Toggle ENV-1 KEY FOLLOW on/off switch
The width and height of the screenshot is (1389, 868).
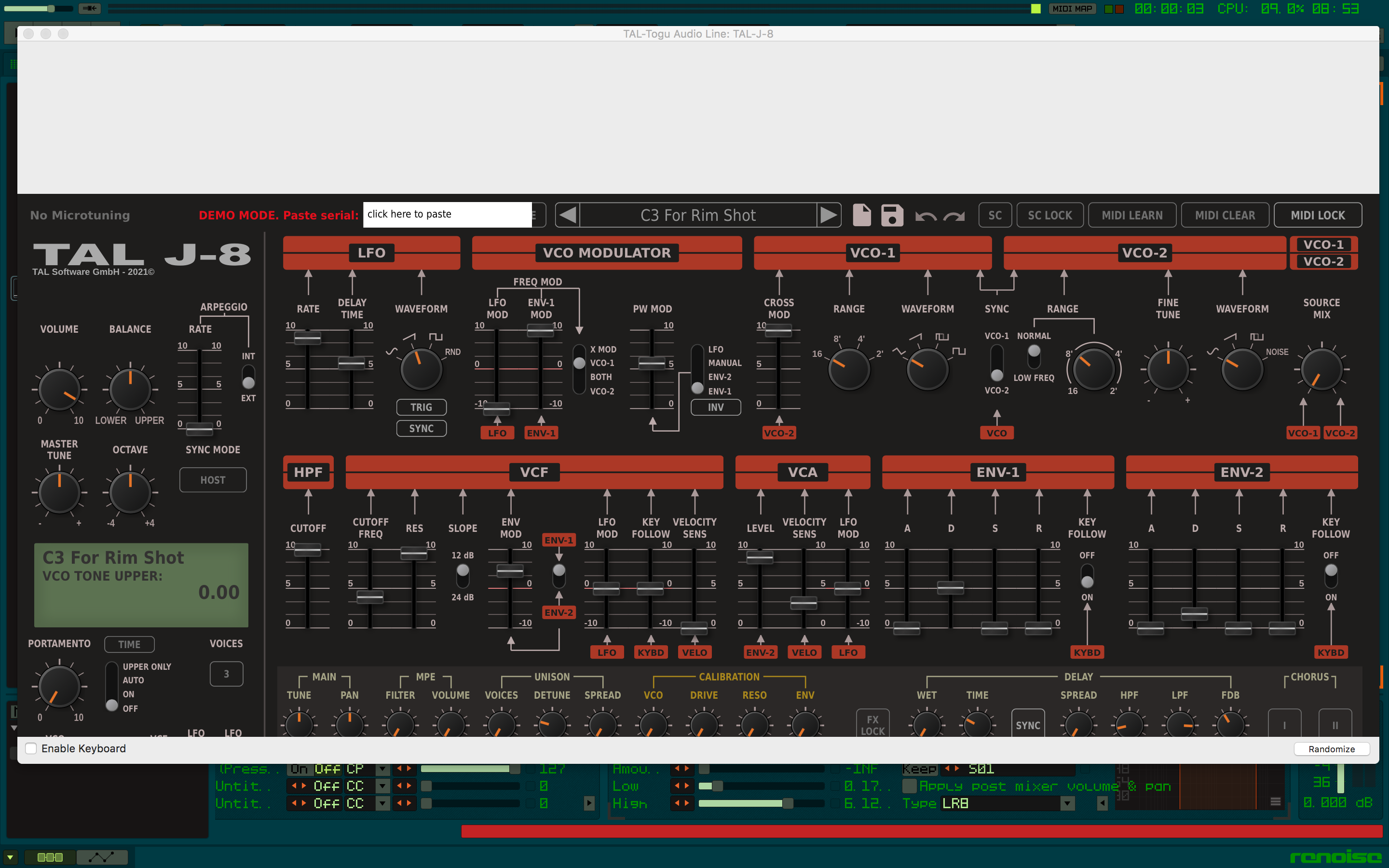click(x=1087, y=576)
